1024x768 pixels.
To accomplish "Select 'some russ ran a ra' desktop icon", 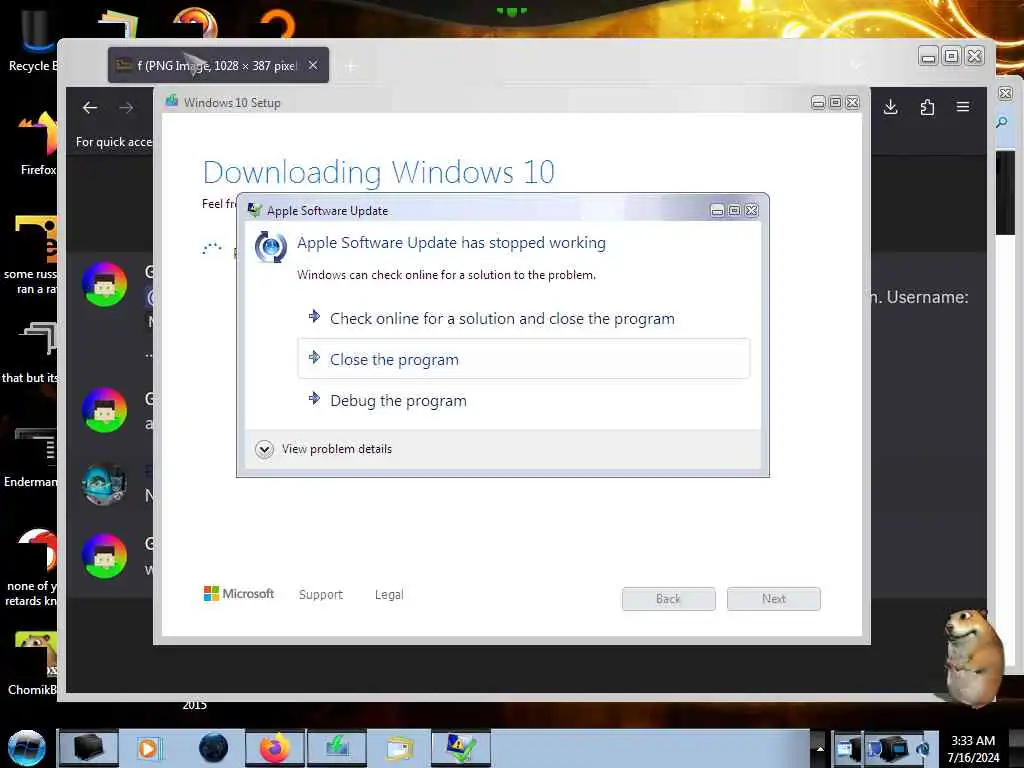I will coord(30,255).
